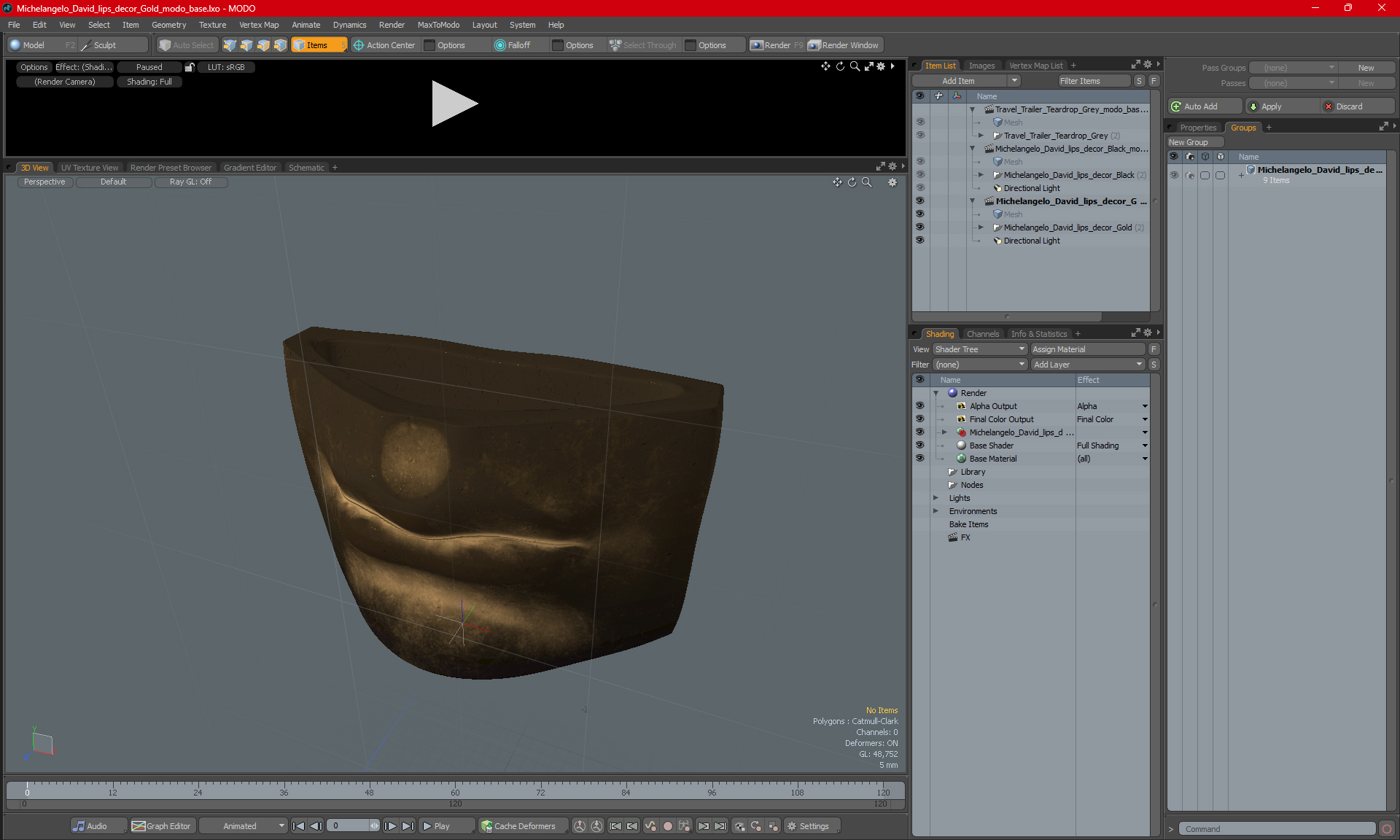Click the preview panel zoom magnifier icon
The image size is (1400, 840).
(855, 66)
